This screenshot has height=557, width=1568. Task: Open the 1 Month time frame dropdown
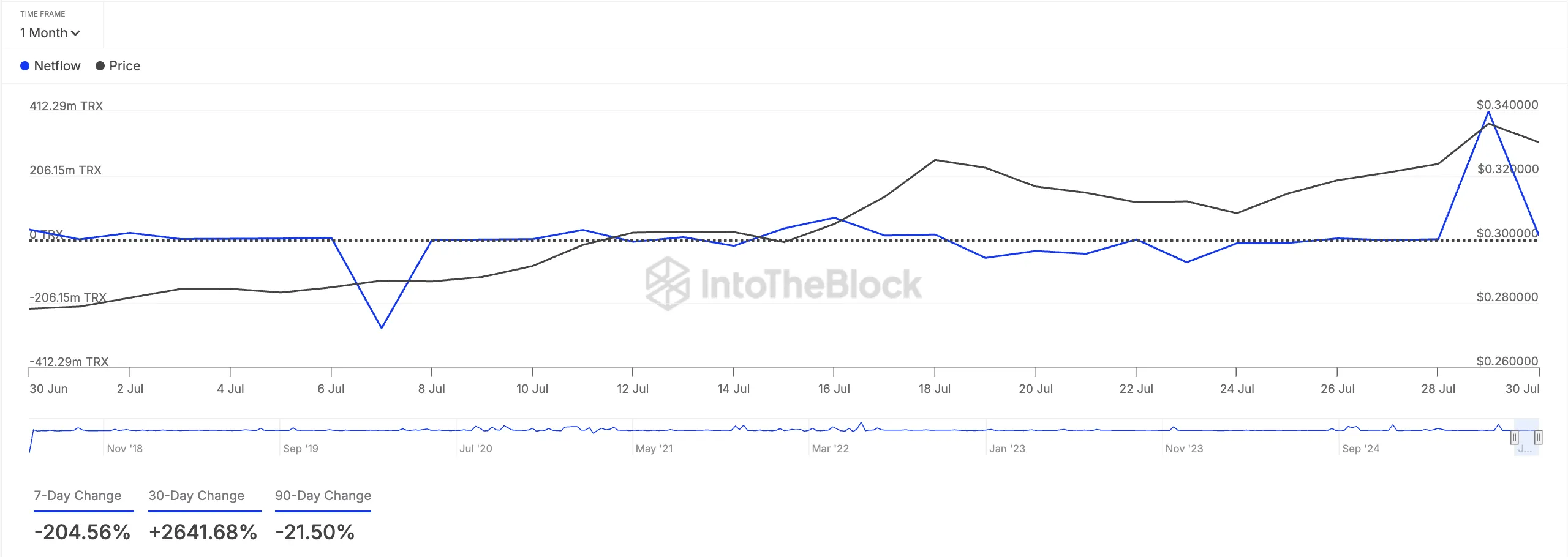click(x=50, y=32)
